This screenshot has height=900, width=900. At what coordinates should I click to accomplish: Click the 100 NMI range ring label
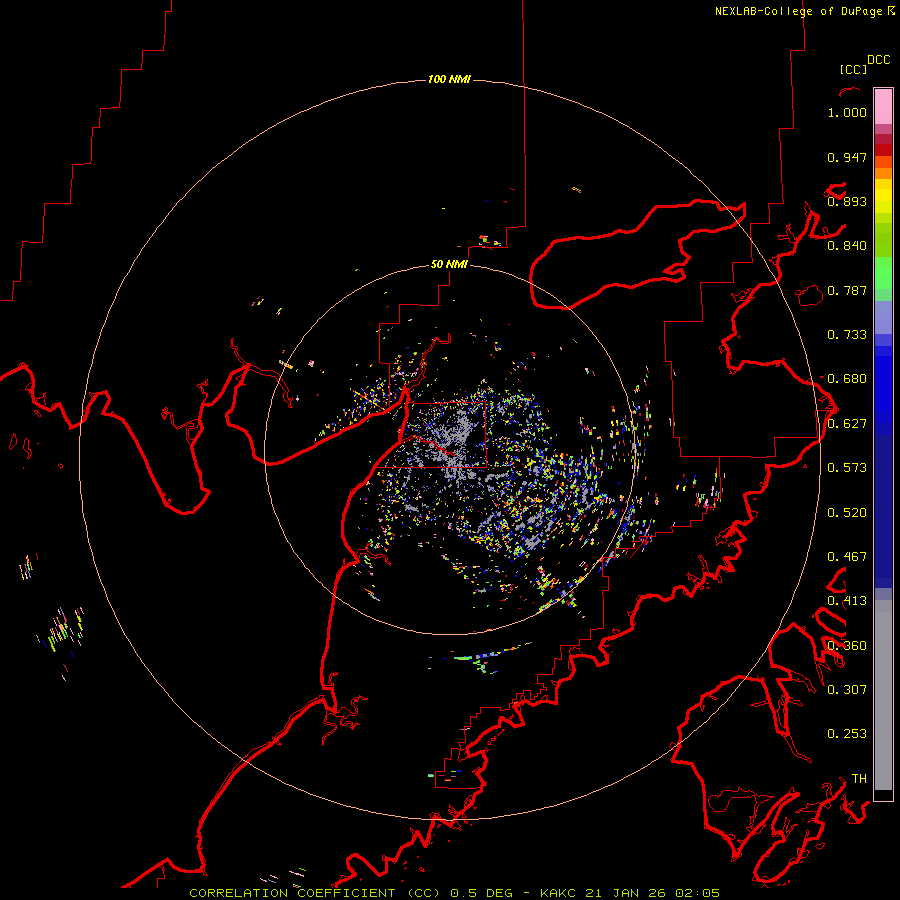[x=449, y=79]
